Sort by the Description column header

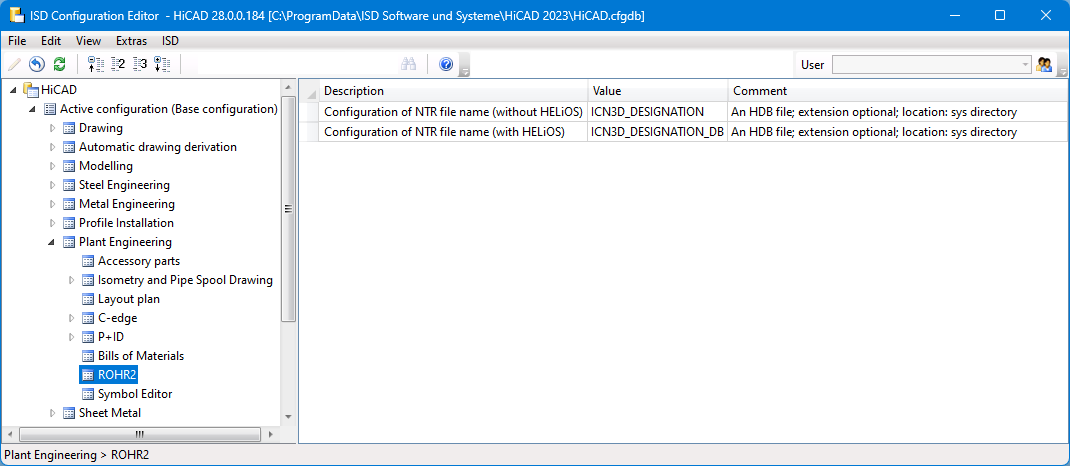click(453, 91)
